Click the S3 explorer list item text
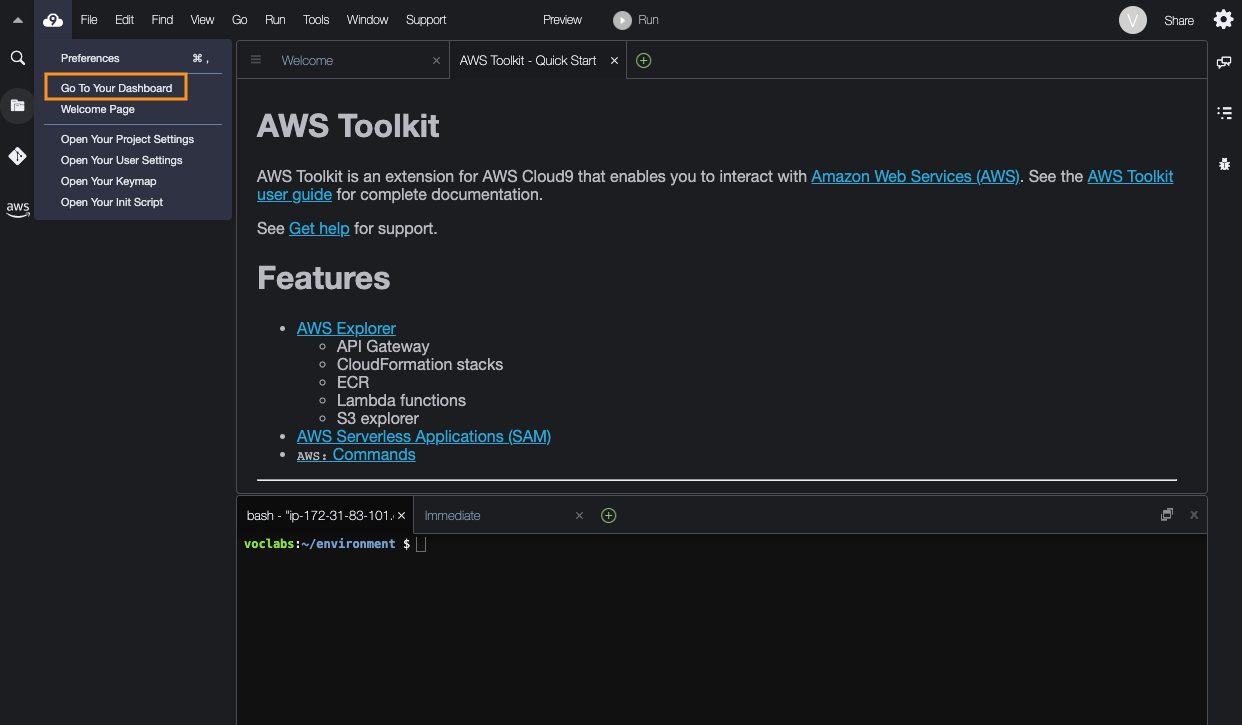Screen dimensions: 1242x725 378,418
